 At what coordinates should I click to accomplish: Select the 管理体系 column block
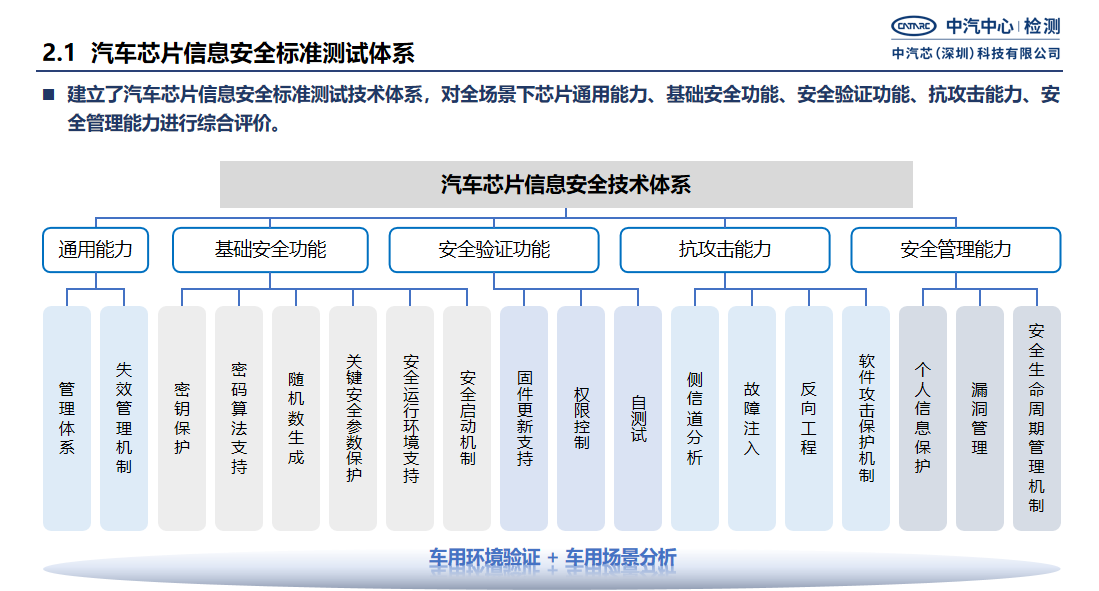coord(67,418)
